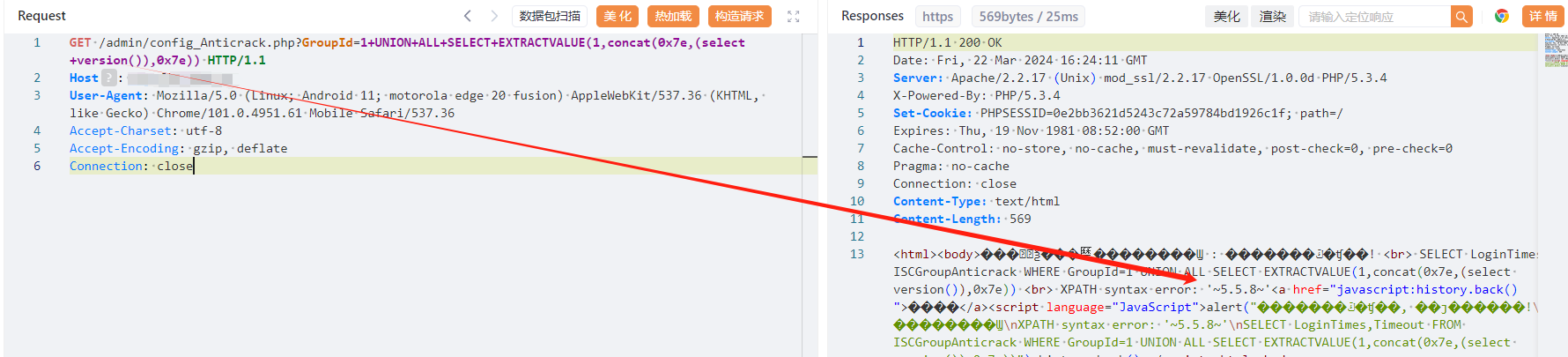Click the 'Connection: close' request line
The width and height of the screenshot is (1568, 357).
click(x=131, y=166)
